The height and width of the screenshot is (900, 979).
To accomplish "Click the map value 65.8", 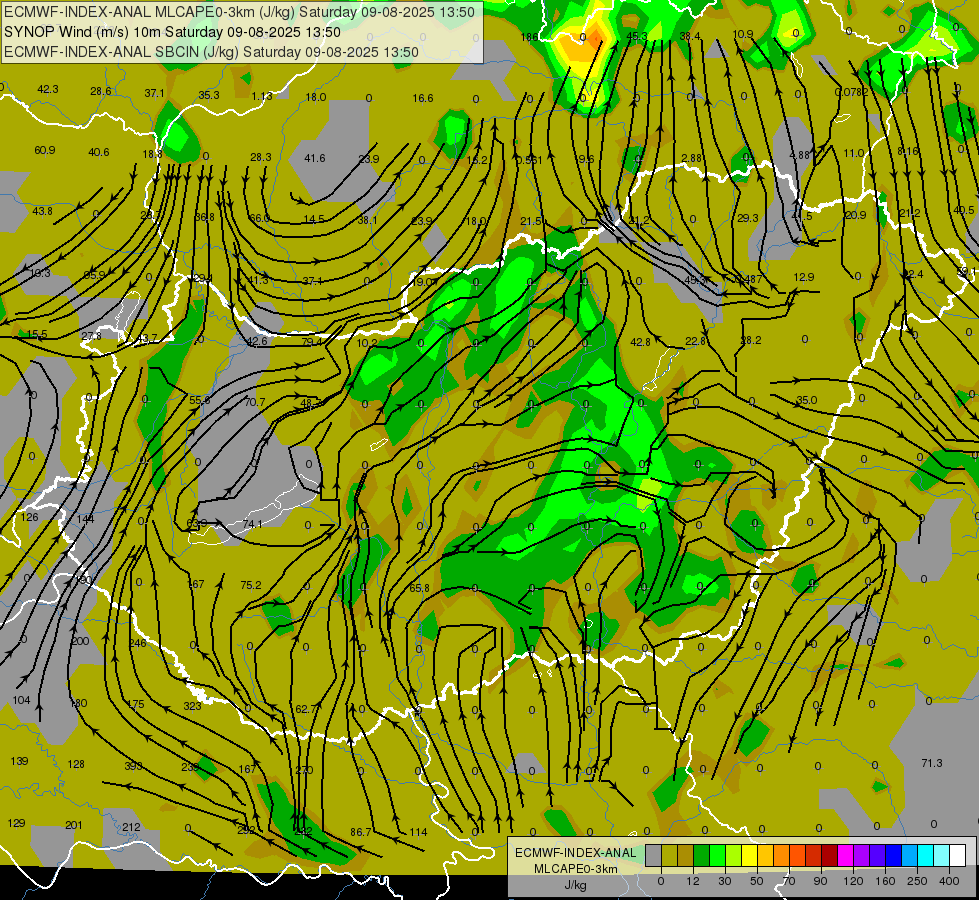I will click(x=420, y=588).
